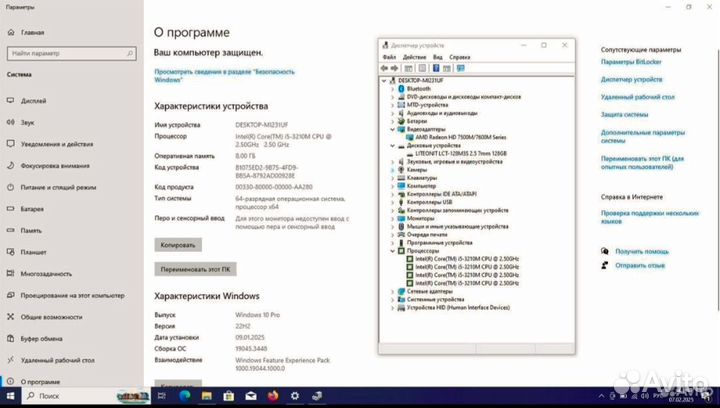Open Общие возможности settings

(51, 317)
